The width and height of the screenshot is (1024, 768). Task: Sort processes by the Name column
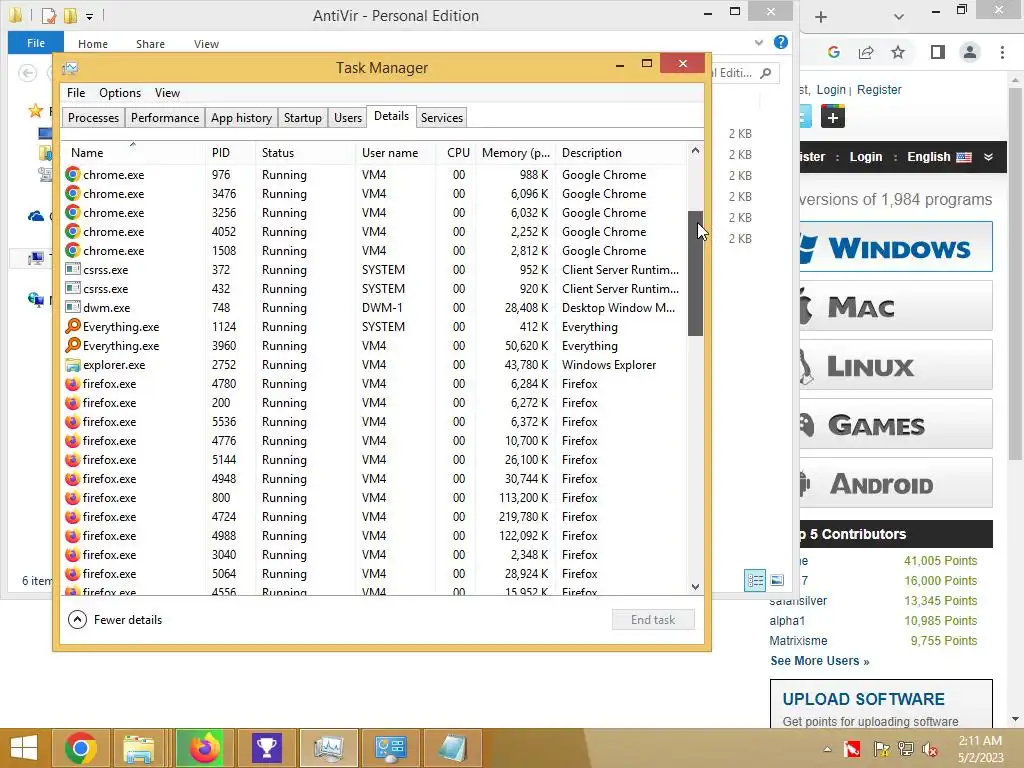[x=87, y=153]
